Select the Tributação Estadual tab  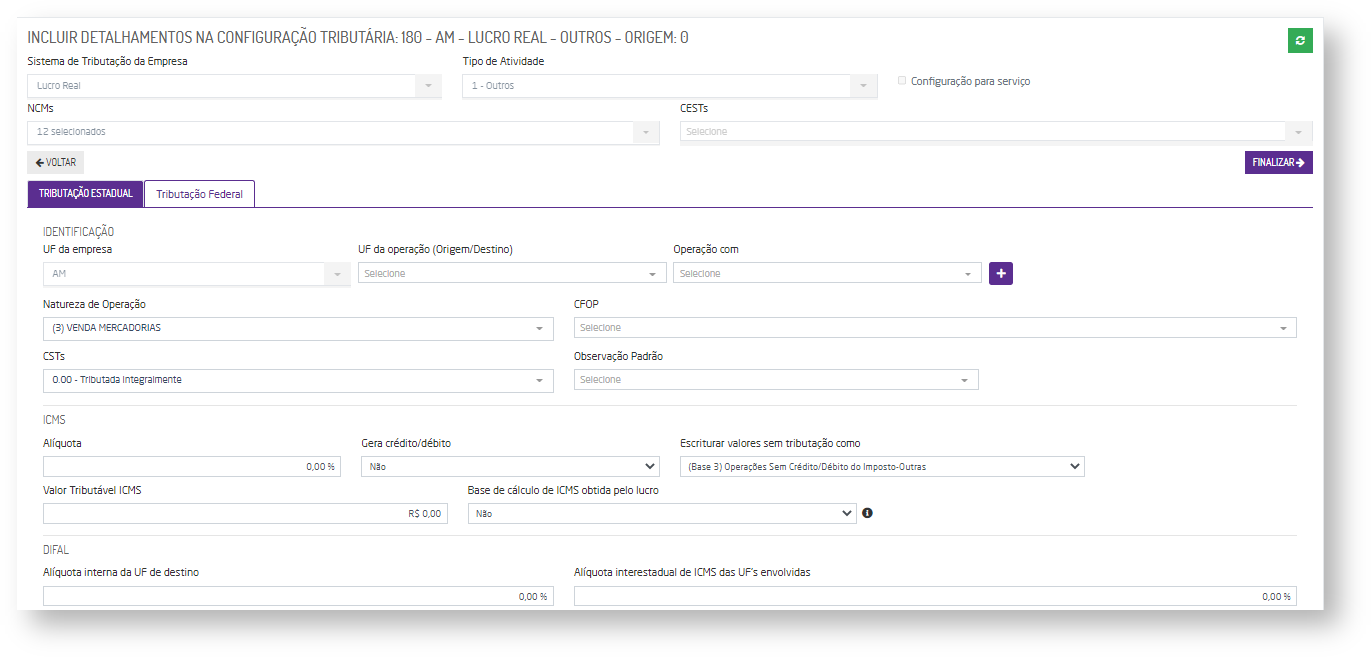pos(85,194)
